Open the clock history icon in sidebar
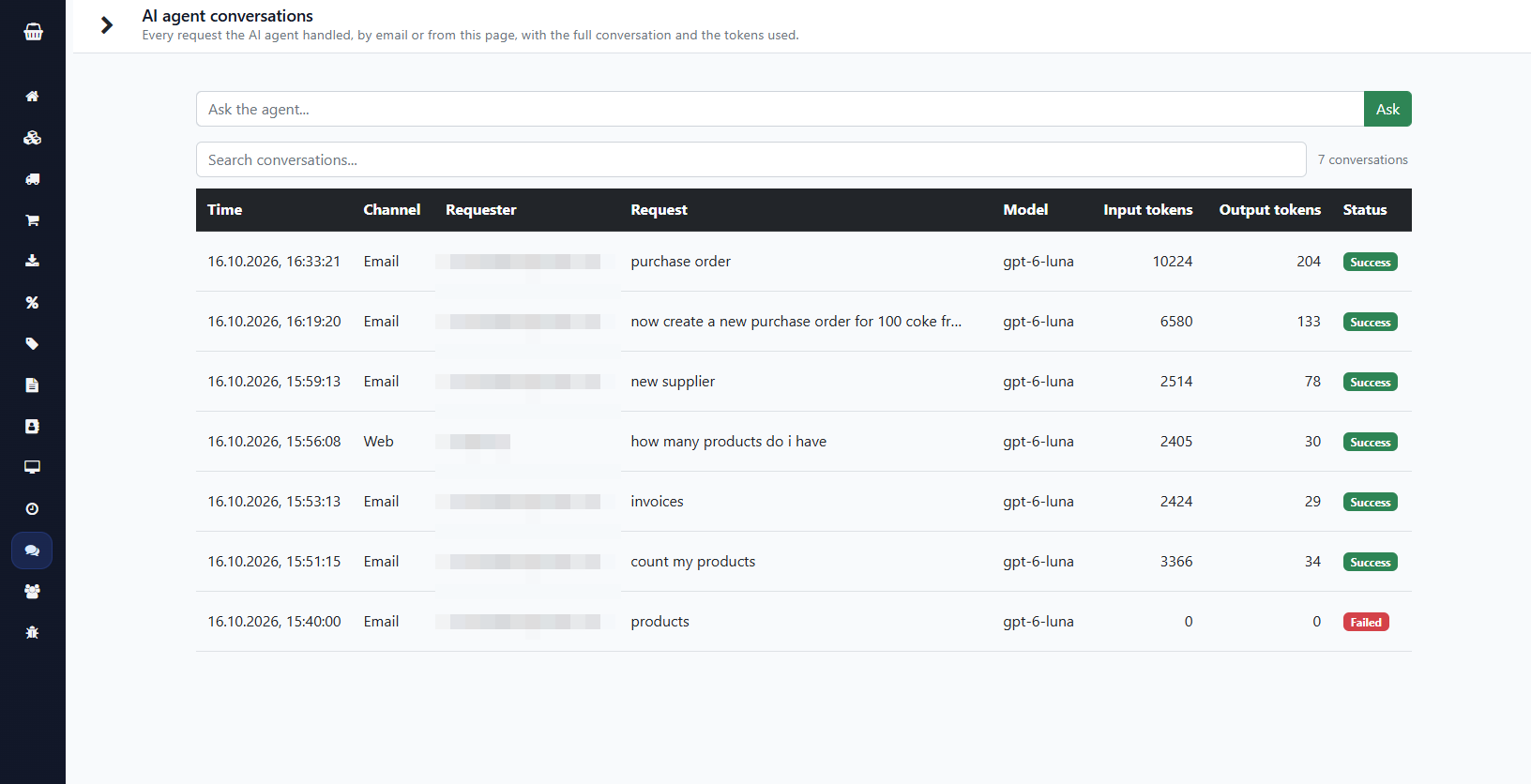The height and width of the screenshot is (784, 1531). (32, 508)
